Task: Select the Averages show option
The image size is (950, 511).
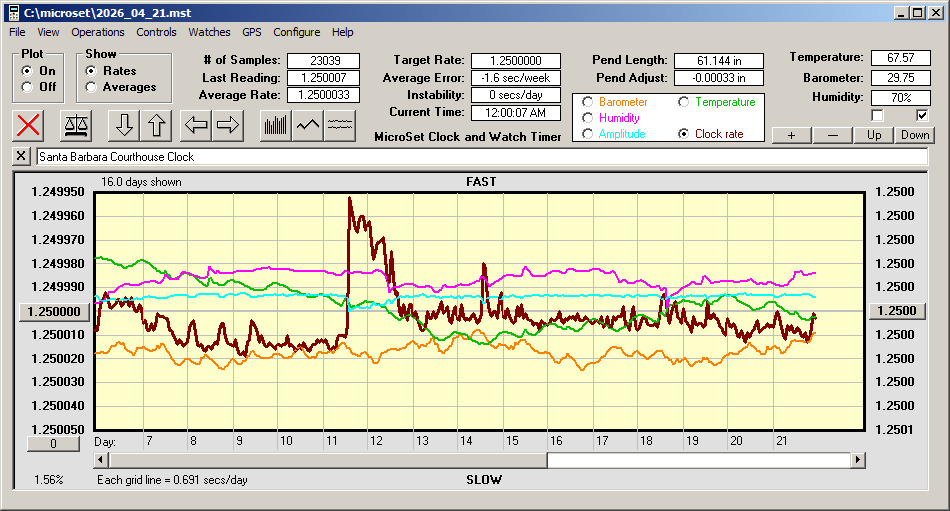Action: pyautogui.click(x=91, y=87)
